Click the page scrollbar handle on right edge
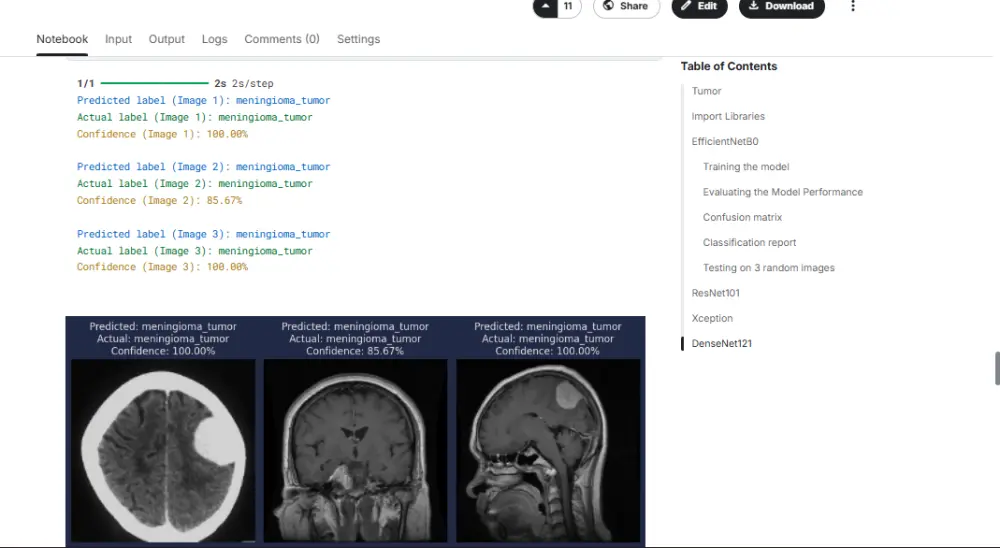1000x548 pixels. click(x=996, y=368)
